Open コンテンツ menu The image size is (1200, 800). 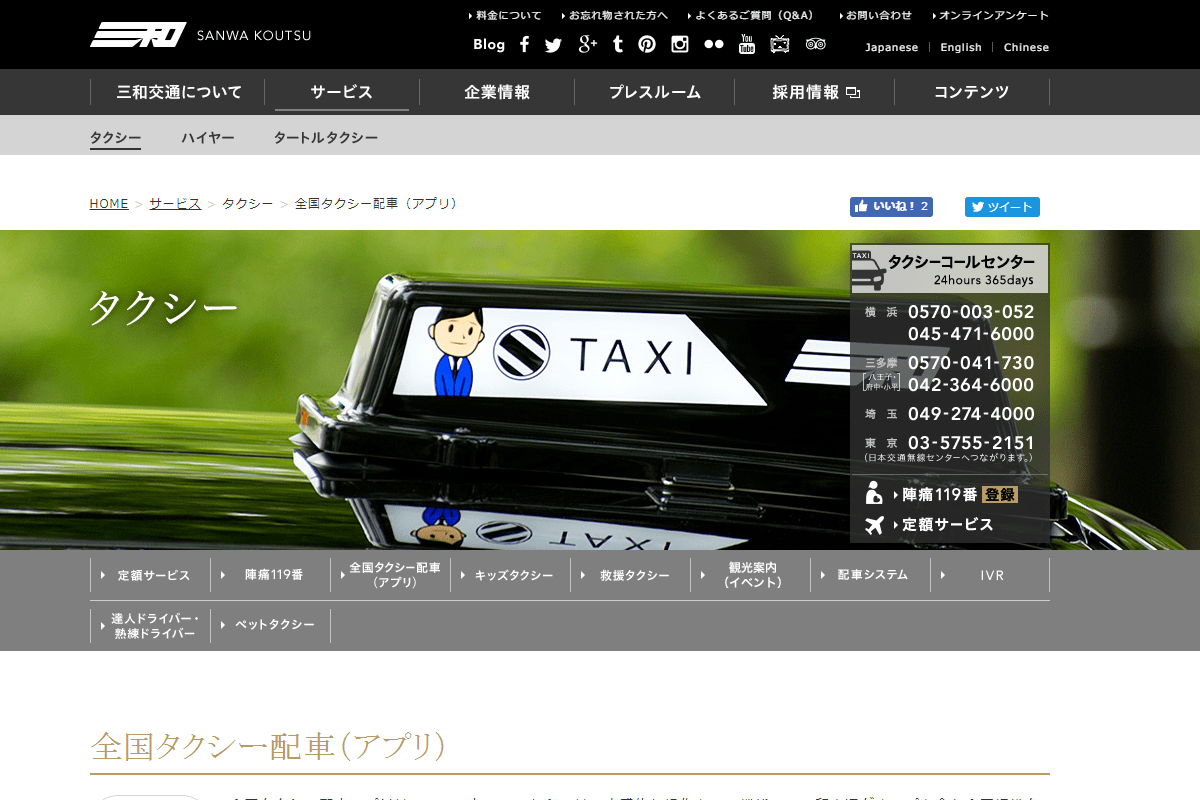tap(971, 92)
